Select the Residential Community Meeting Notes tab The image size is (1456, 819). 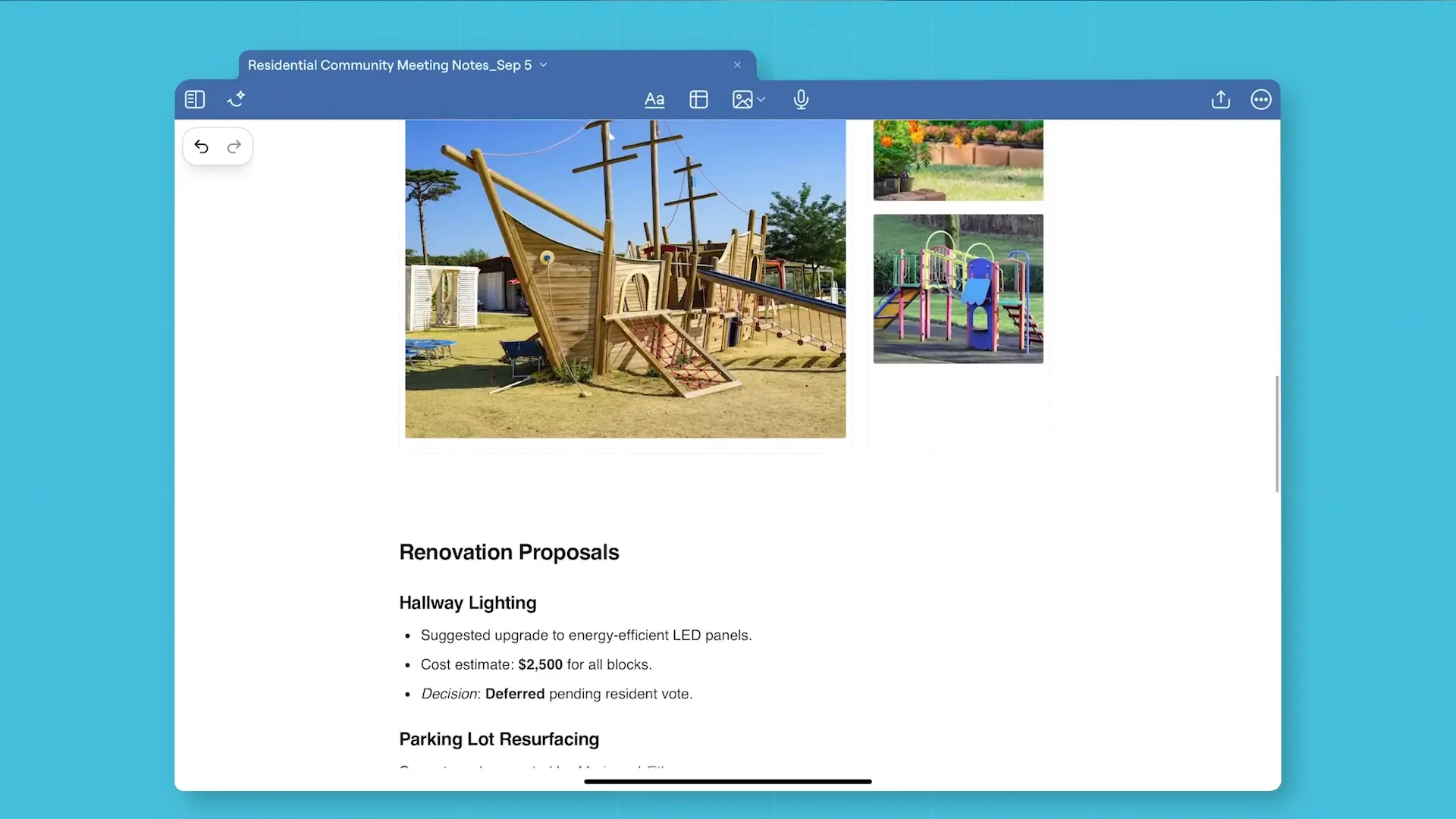[x=389, y=65]
